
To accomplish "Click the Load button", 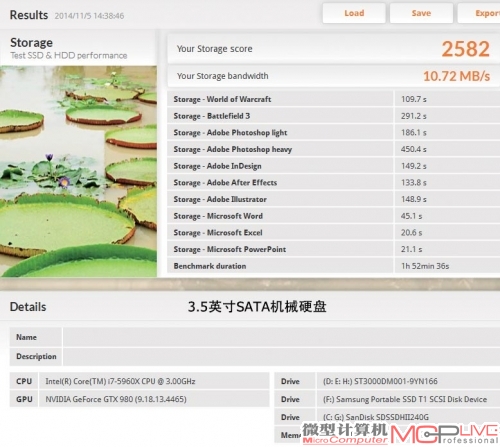I will click(354, 13).
